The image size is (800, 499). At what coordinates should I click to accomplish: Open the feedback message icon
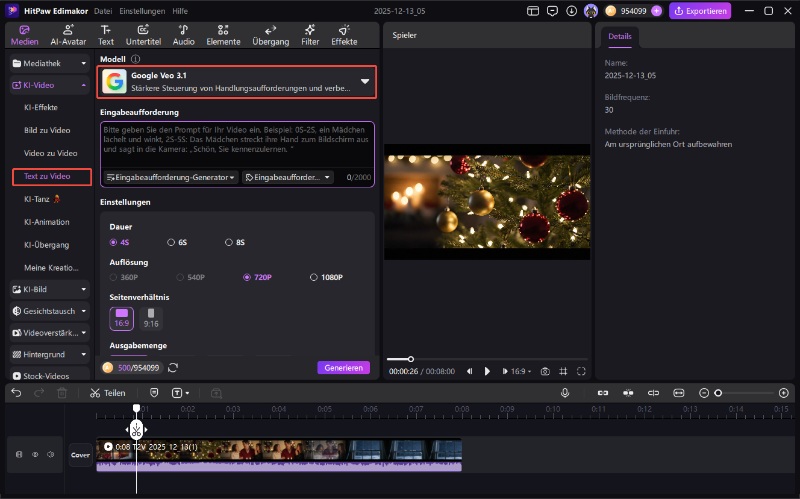(x=552, y=11)
